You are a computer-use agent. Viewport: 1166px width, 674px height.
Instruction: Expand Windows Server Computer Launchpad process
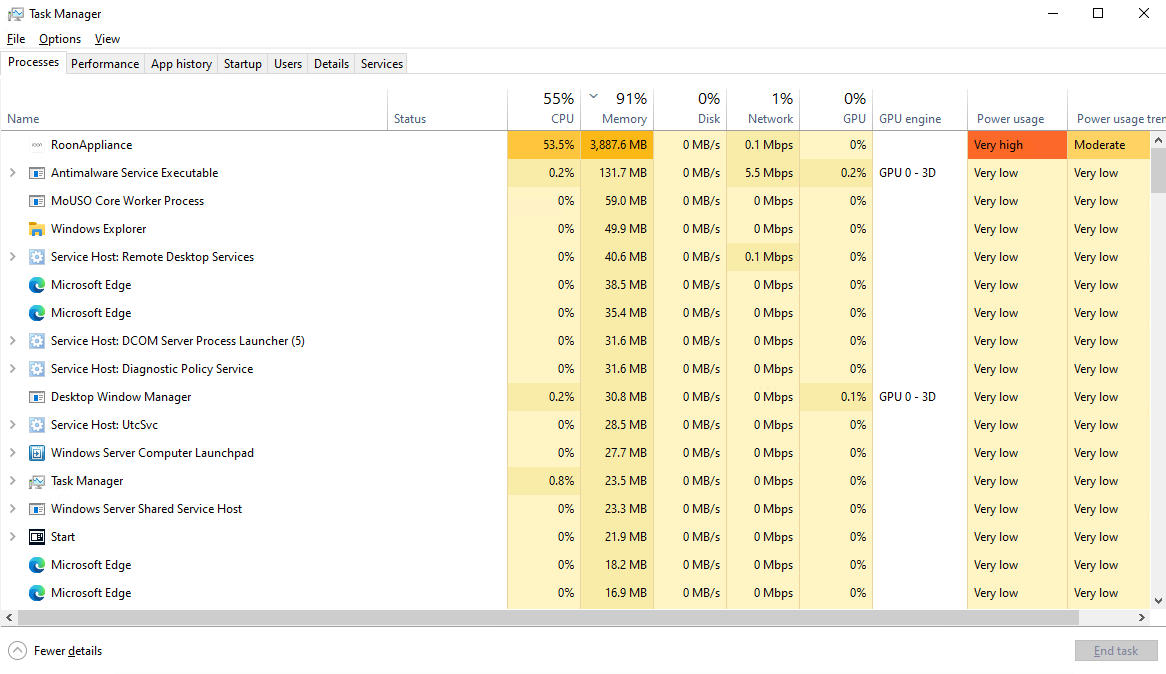point(12,453)
